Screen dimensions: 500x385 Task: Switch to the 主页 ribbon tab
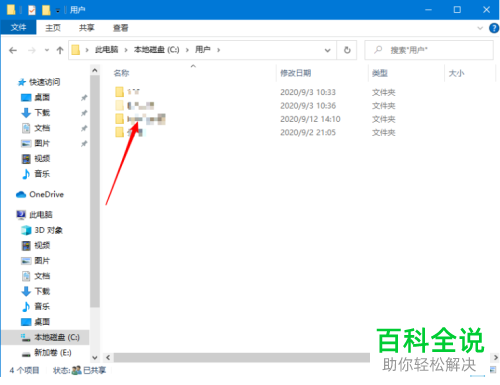click(x=53, y=28)
